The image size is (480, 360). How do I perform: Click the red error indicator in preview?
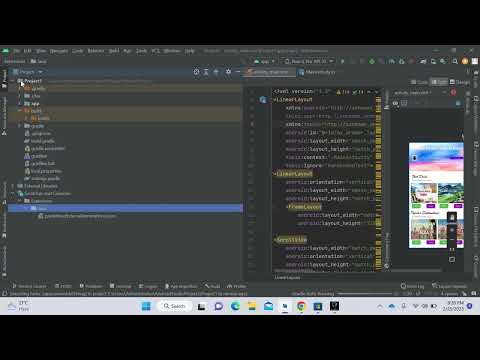pos(453,92)
